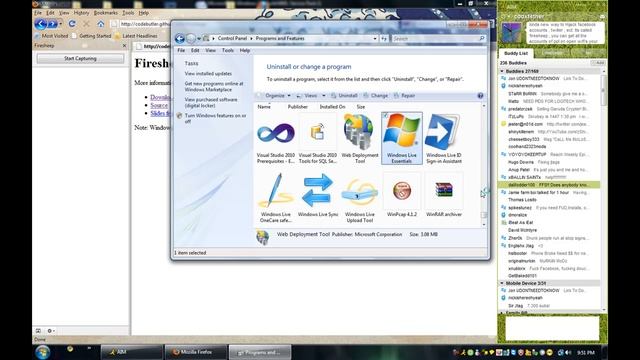Select the WinPcap 4.1.2 program icon

tap(402, 195)
